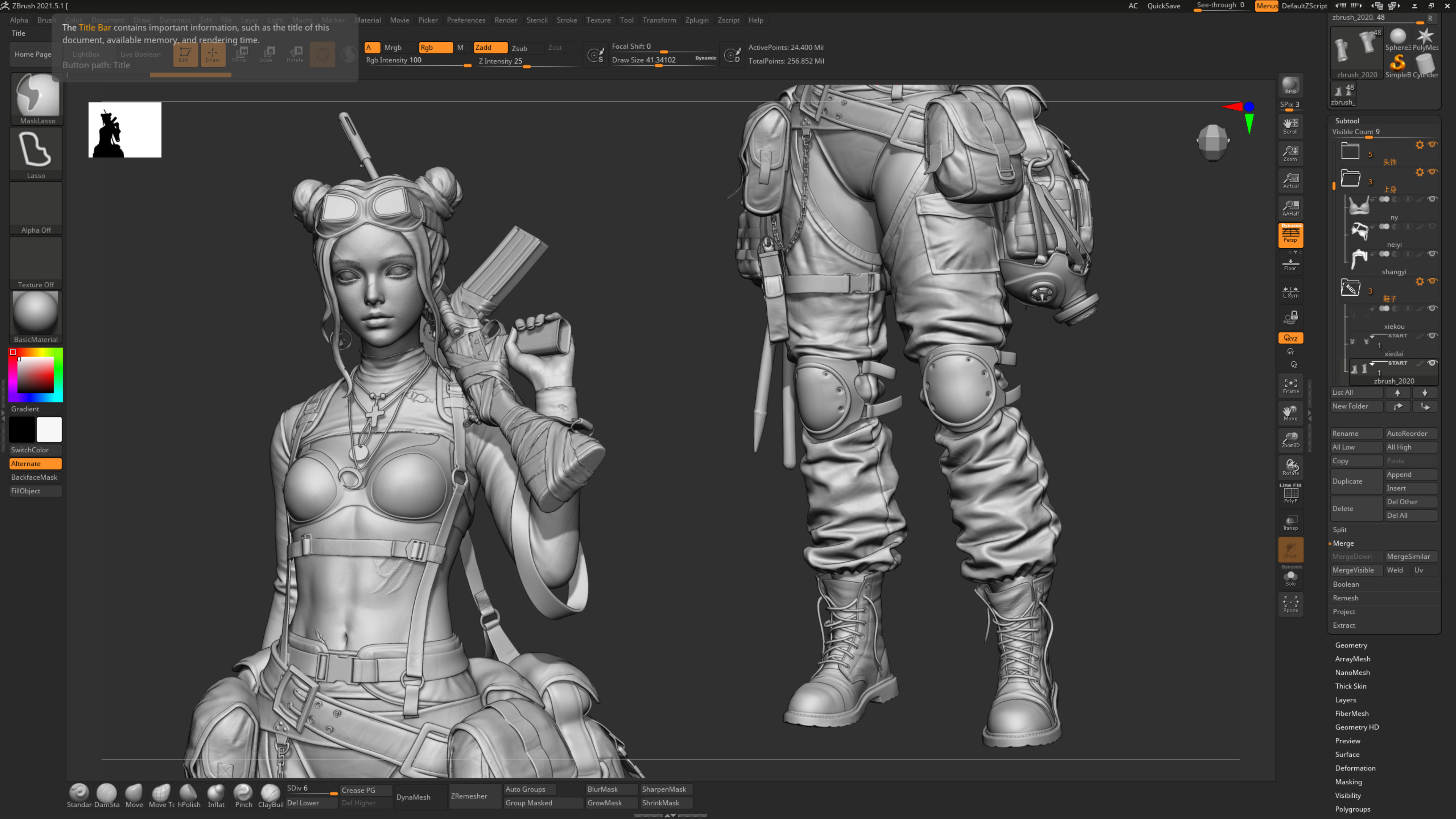The width and height of the screenshot is (1456, 819).
Task: Open the BasicMaterial material picker
Action: pos(36,317)
